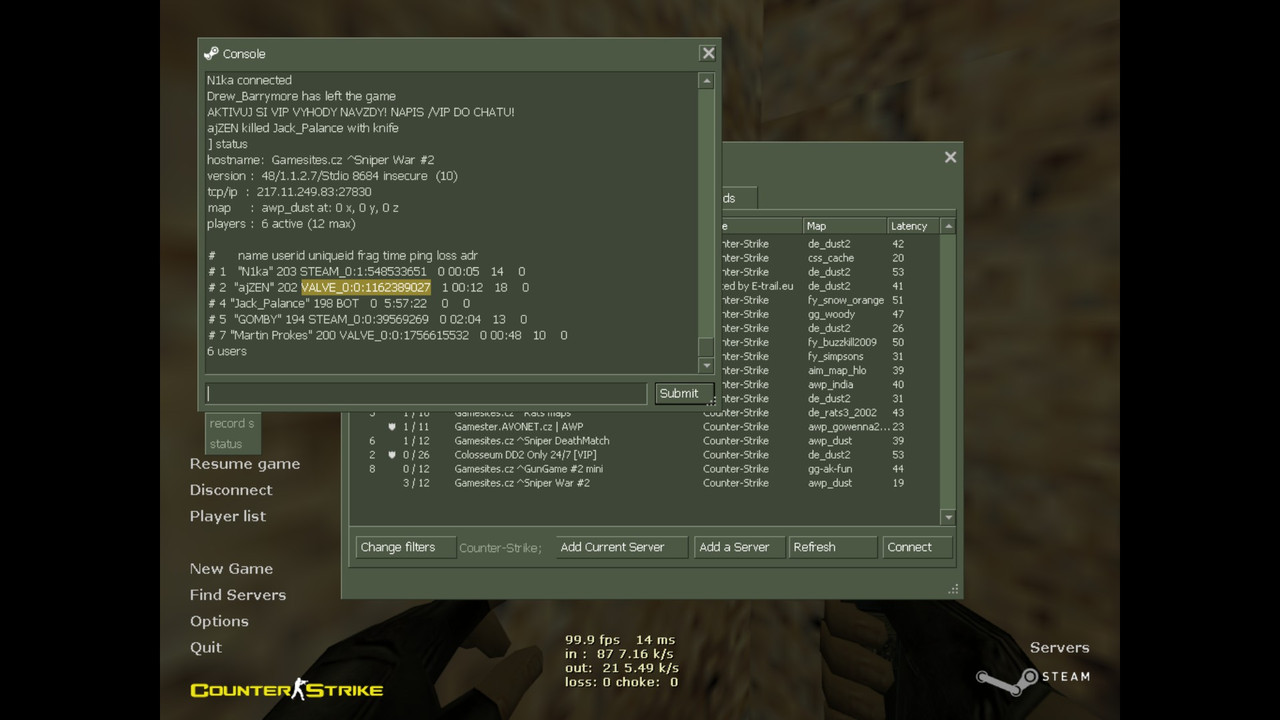Screen dimensions: 1280x720
Task: Click console hostname line Gamesites.cz ^Sniper War #2
Action: [320, 160]
